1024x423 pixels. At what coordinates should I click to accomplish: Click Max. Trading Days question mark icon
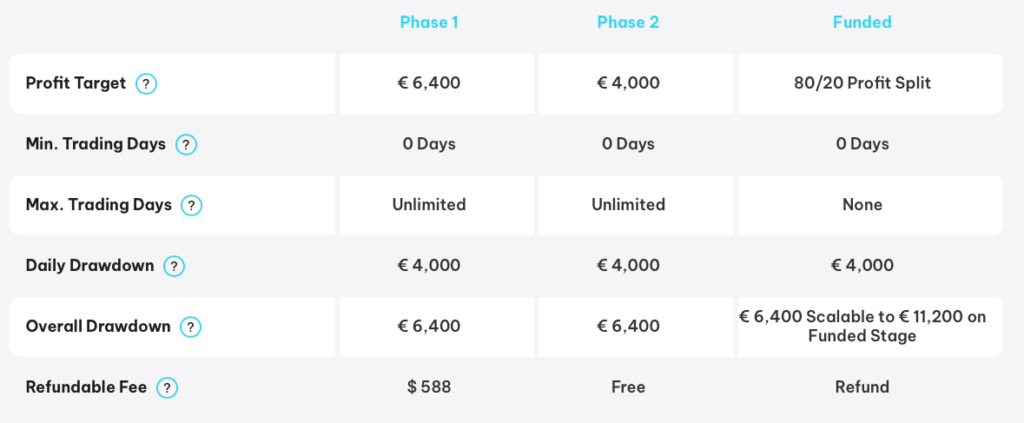191,206
